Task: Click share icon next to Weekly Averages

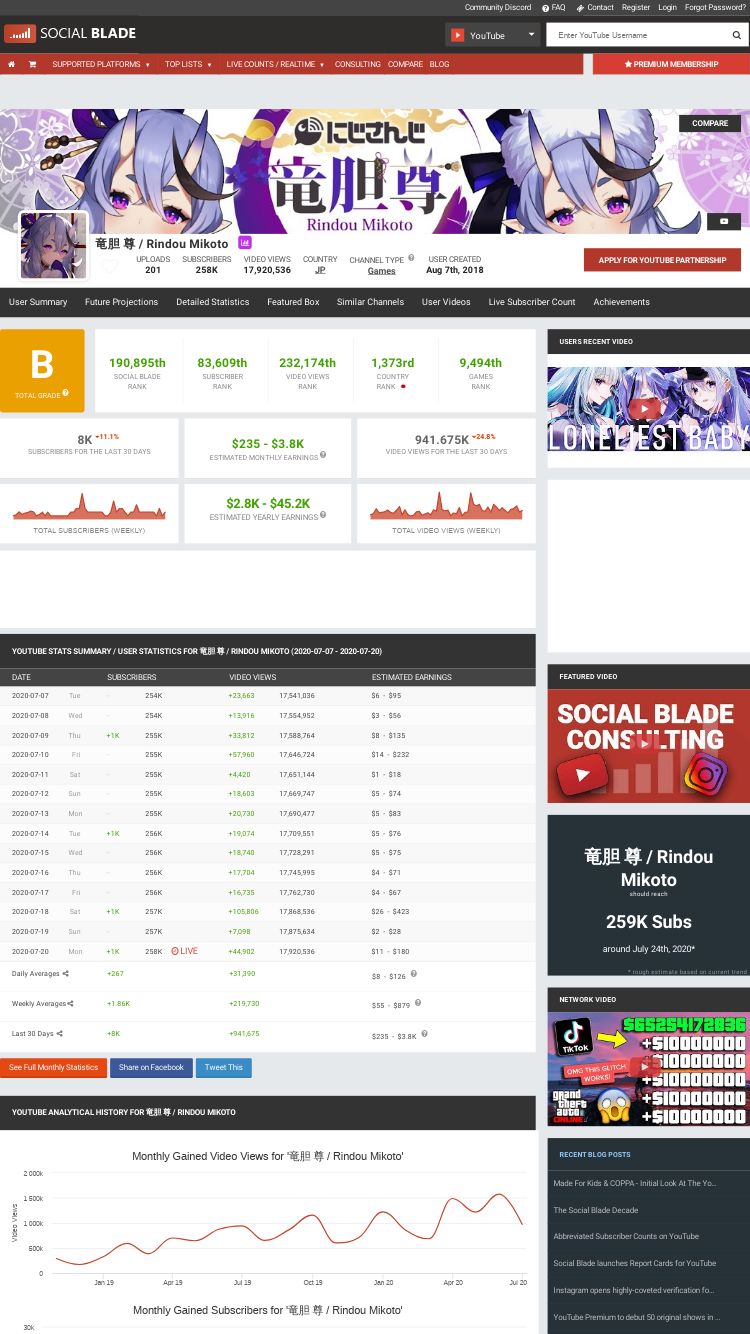Action: point(72,1003)
